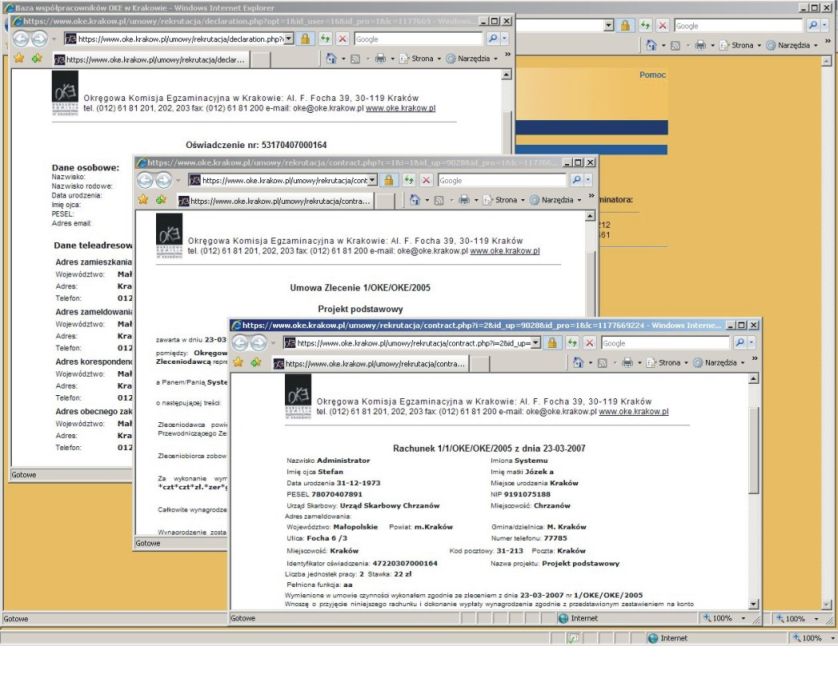
Task: Stop page loading with the red X
Action: (589, 341)
